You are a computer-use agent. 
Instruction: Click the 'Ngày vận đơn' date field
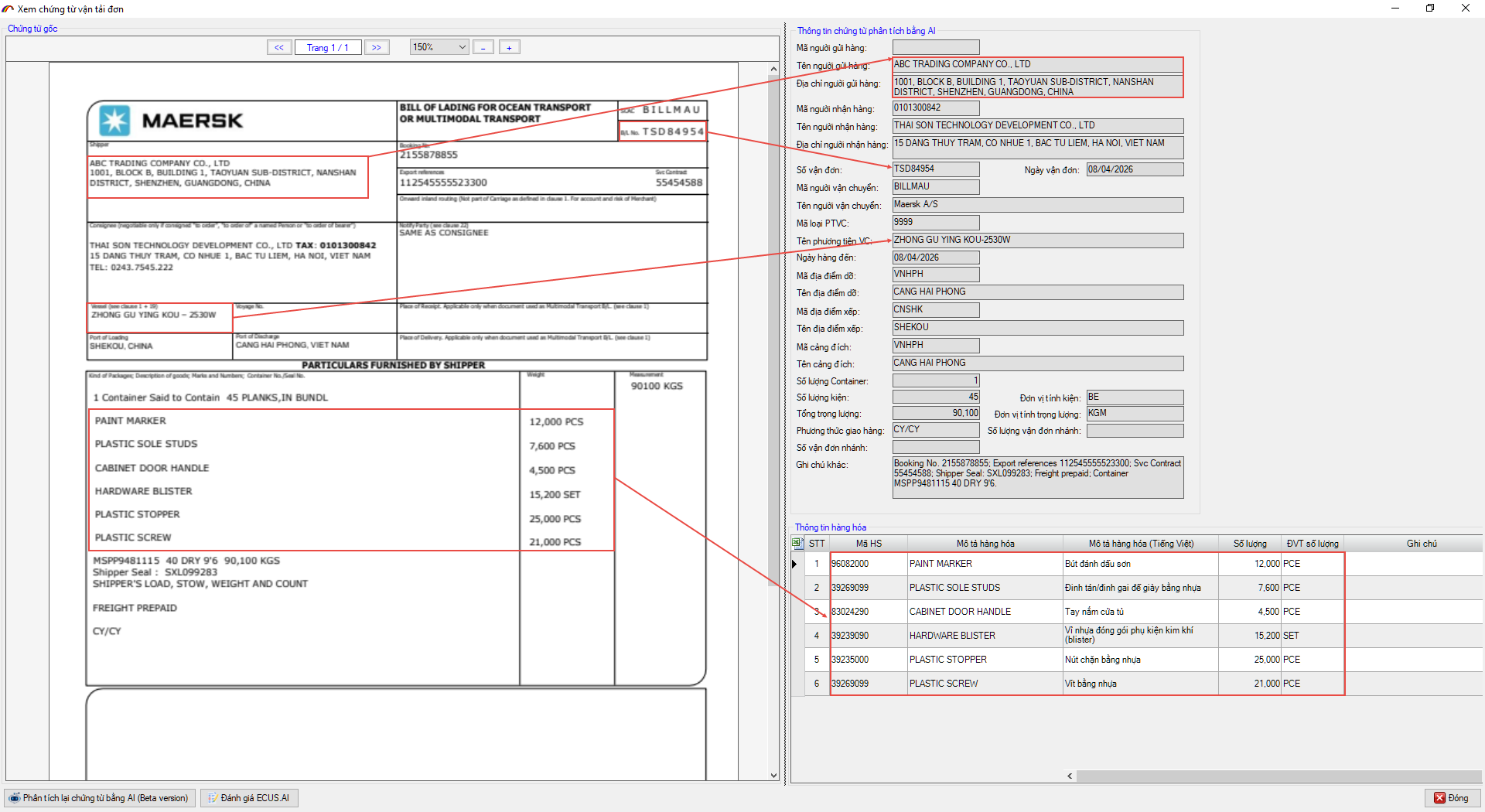click(1134, 169)
